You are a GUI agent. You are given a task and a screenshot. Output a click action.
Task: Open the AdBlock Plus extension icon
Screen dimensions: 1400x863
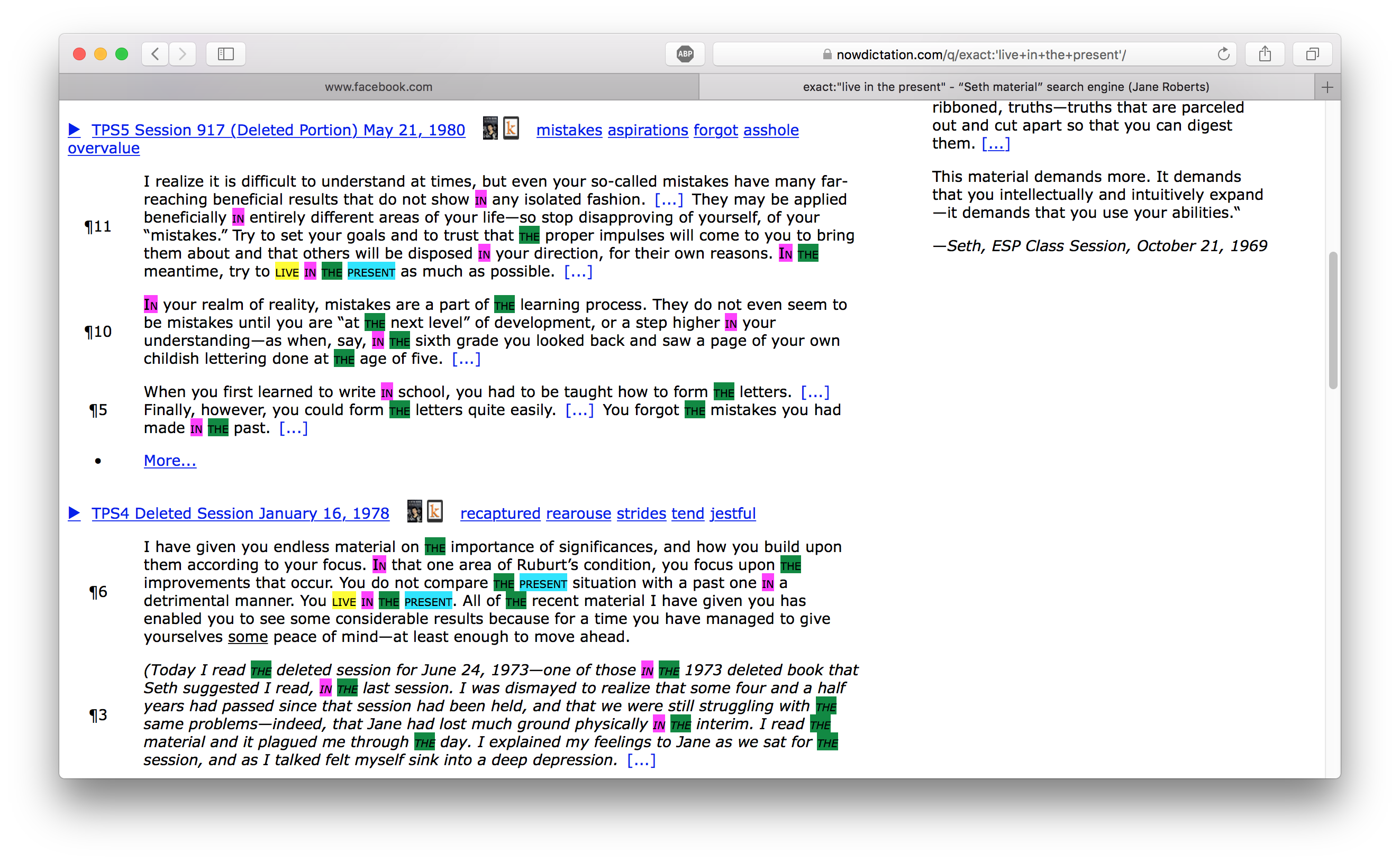click(x=685, y=54)
